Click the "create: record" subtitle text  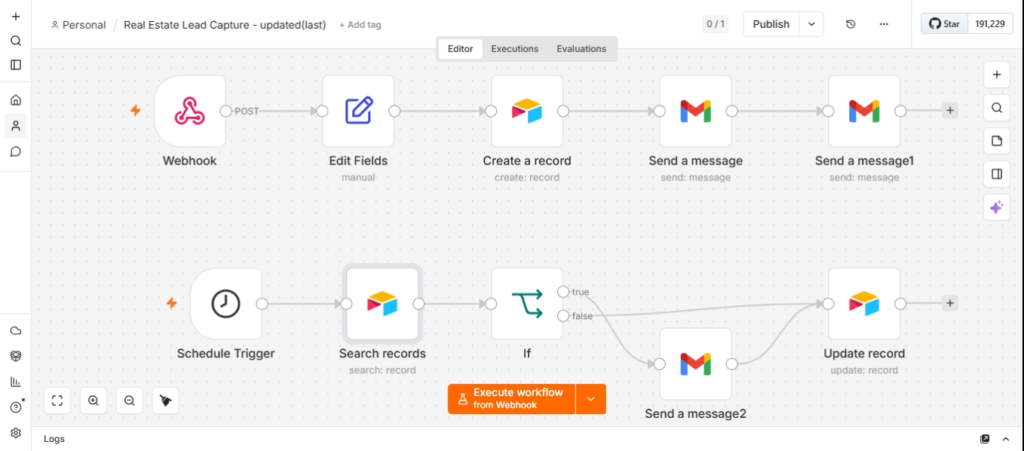[x=527, y=178]
